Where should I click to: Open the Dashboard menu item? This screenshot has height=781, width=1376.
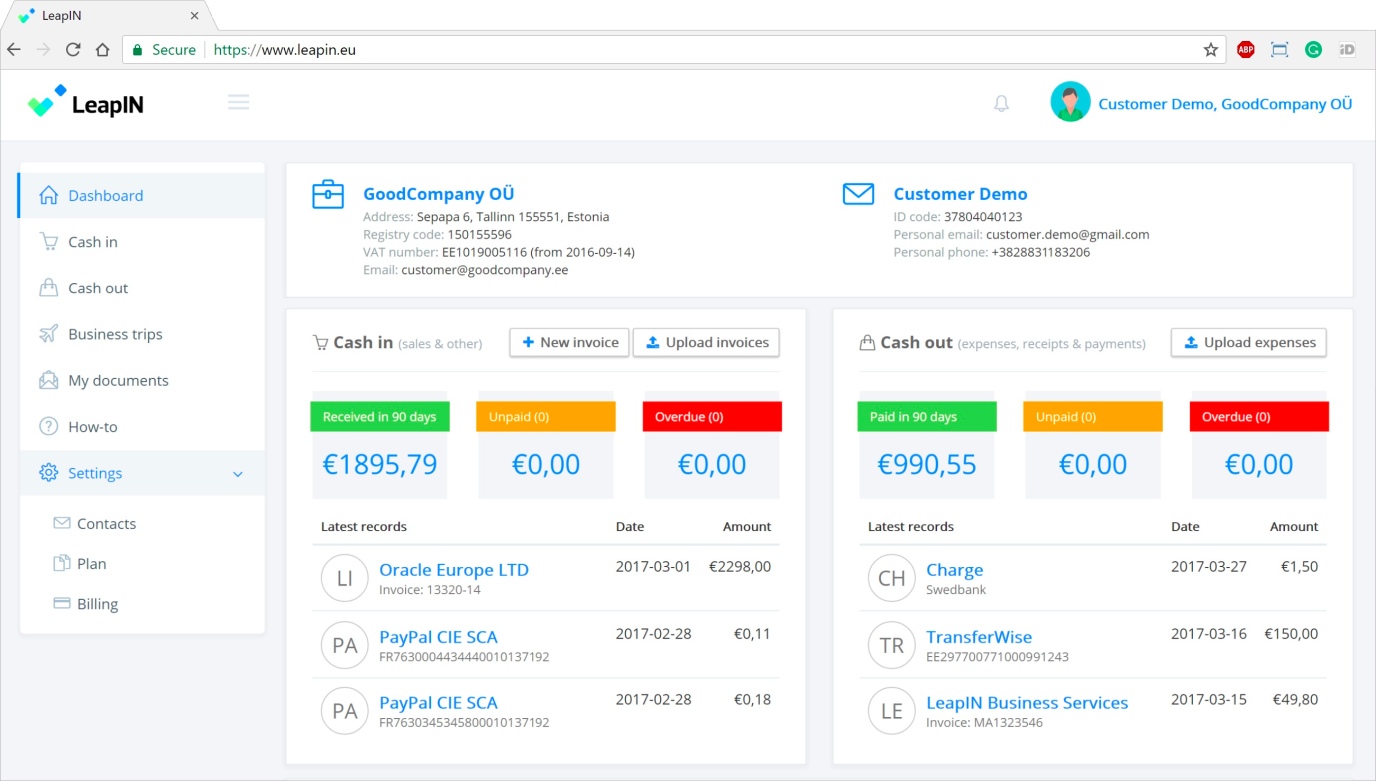142,195
